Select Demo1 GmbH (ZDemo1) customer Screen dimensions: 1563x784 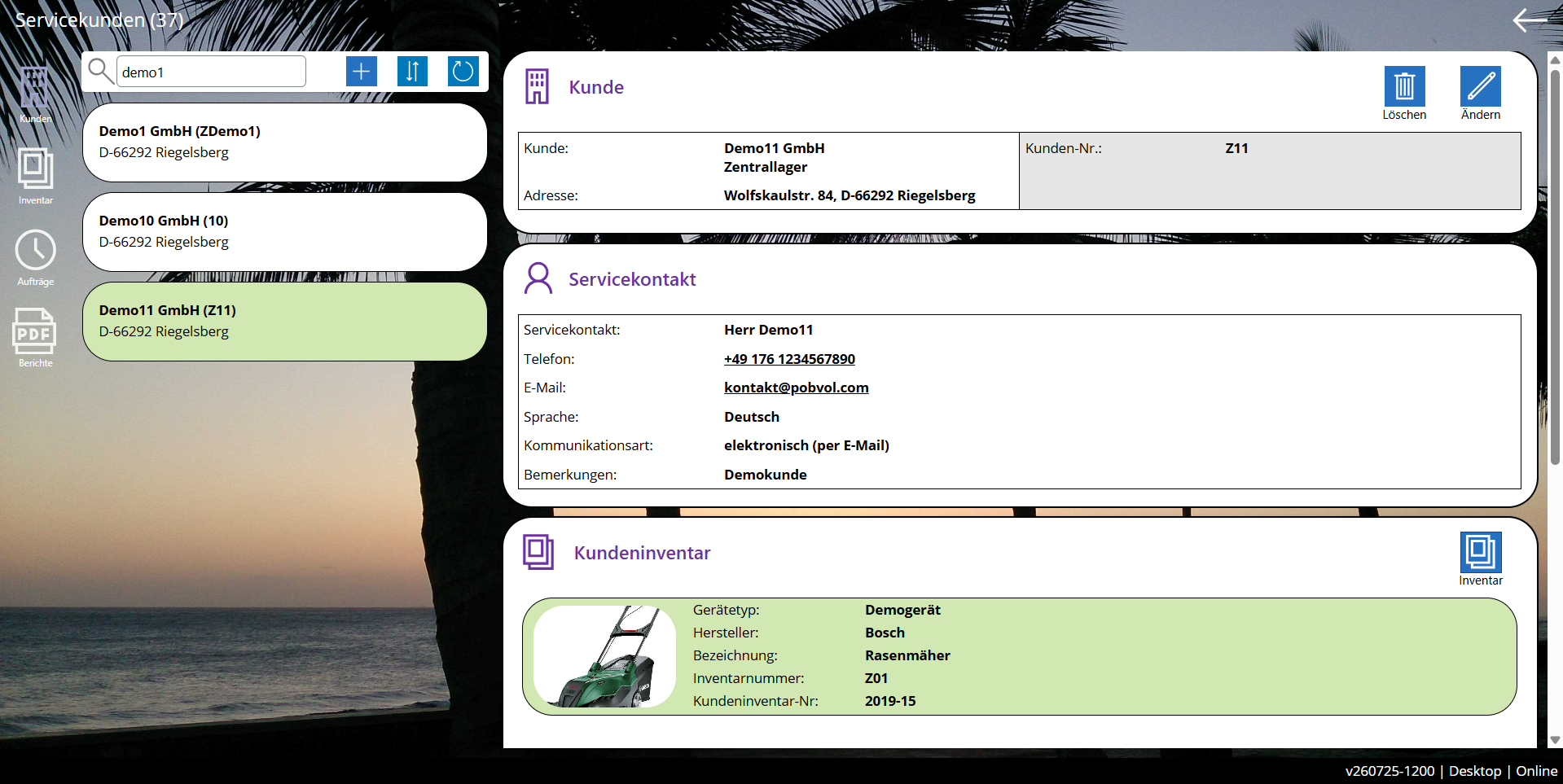tap(285, 142)
